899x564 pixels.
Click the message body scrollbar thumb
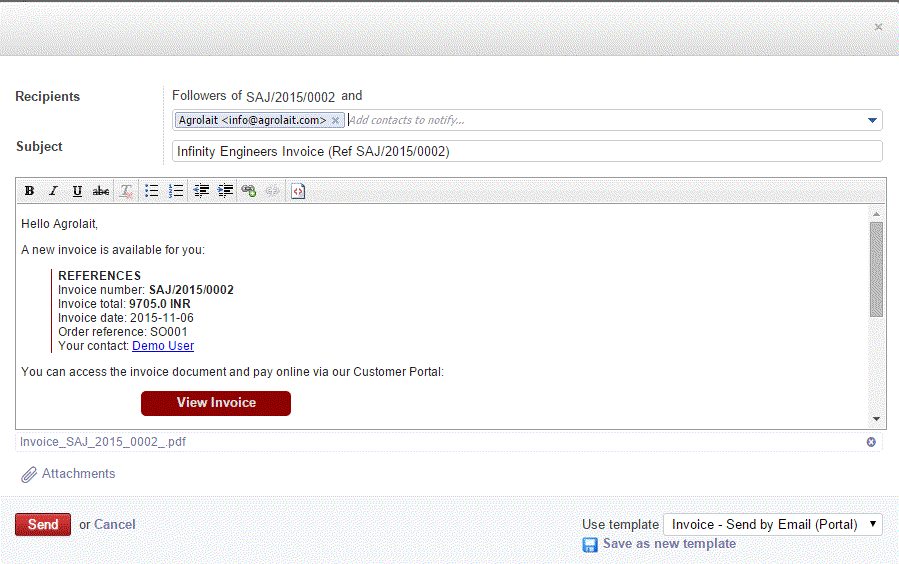pyautogui.click(x=875, y=269)
